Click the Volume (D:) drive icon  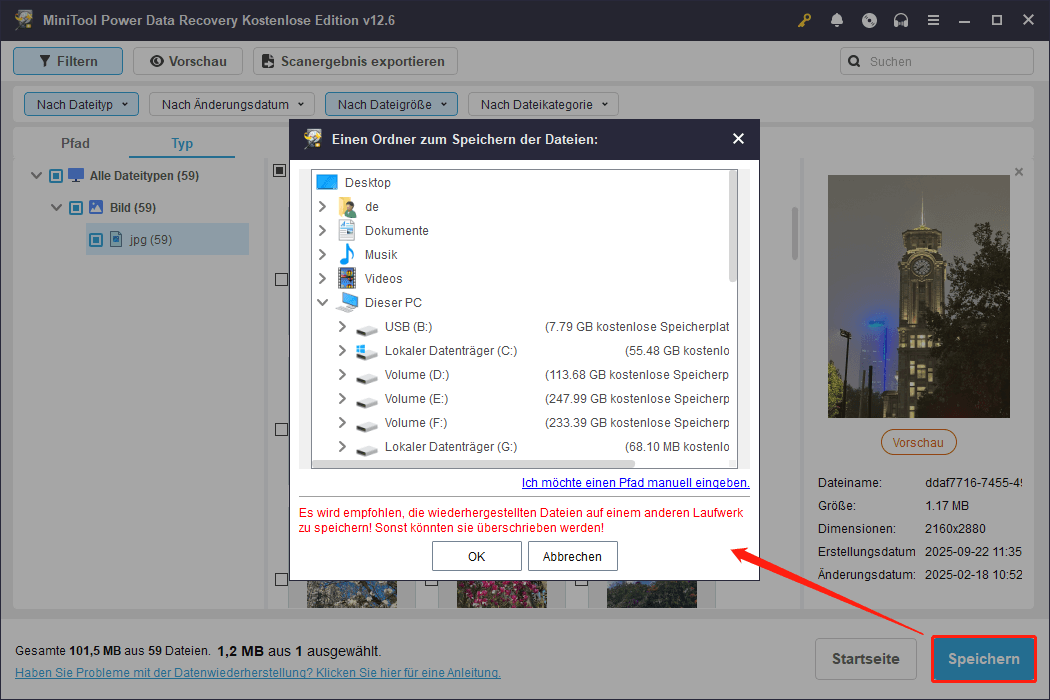point(366,376)
